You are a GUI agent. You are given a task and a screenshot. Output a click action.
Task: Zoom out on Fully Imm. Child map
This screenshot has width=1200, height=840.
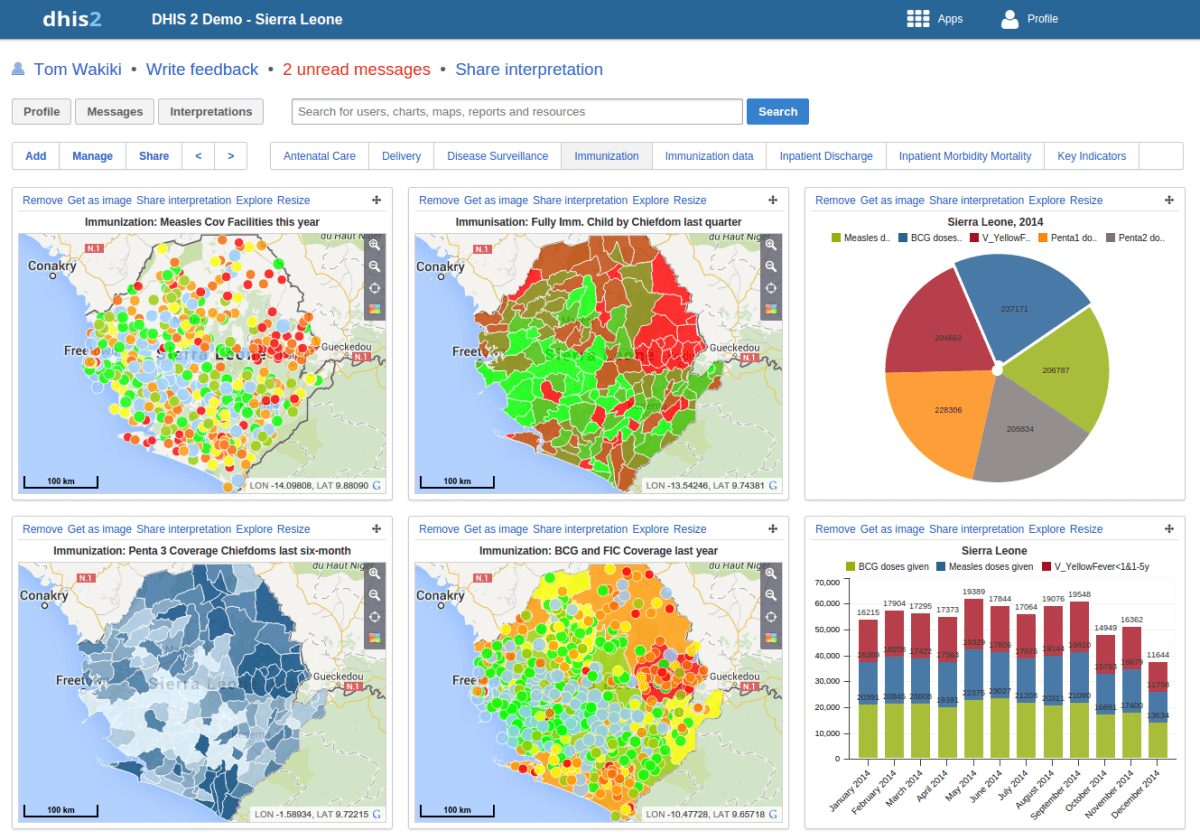point(771,266)
